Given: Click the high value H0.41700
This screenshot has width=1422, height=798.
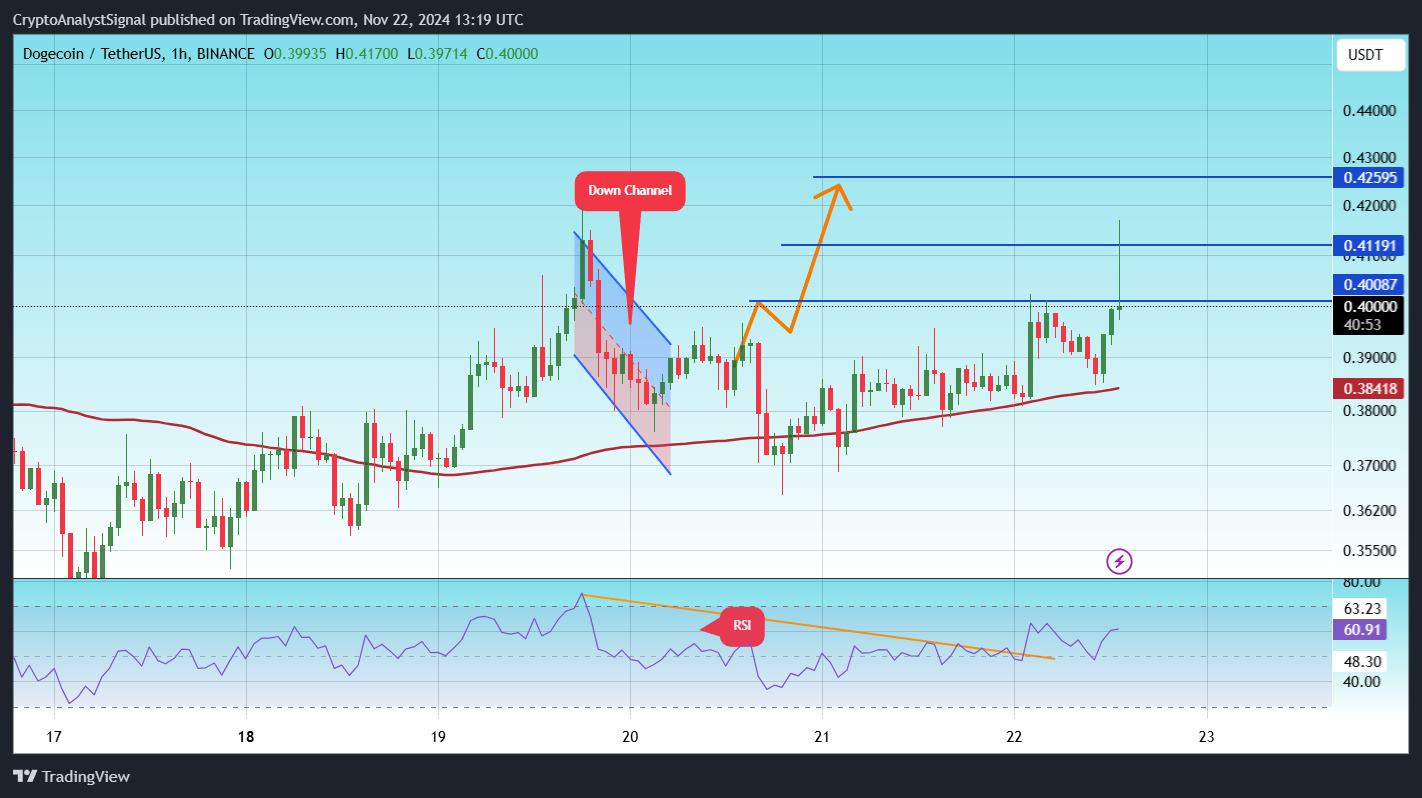Looking at the screenshot, I should (367, 54).
